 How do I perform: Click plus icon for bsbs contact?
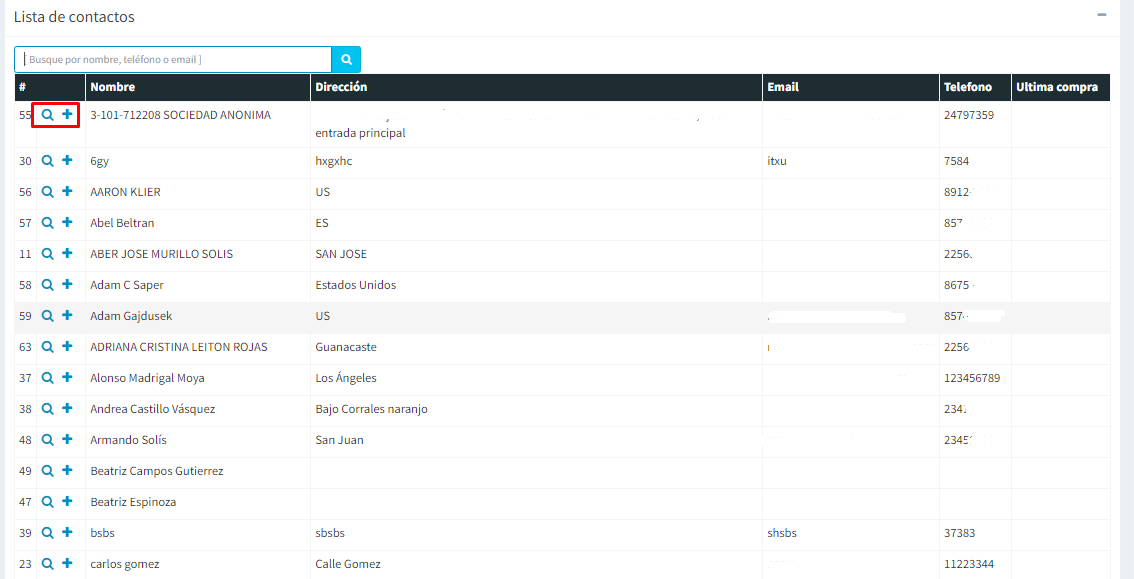(x=67, y=533)
